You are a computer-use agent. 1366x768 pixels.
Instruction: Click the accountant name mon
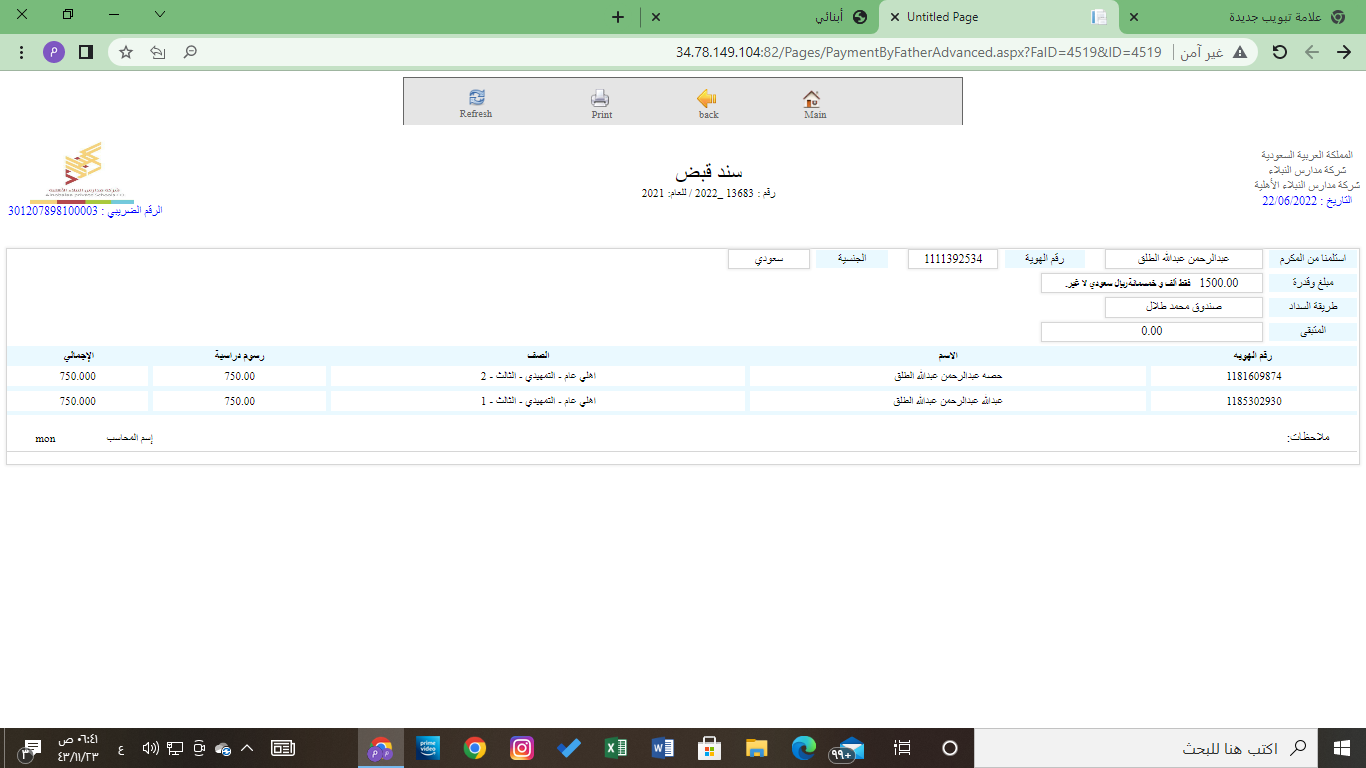pos(45,438)
